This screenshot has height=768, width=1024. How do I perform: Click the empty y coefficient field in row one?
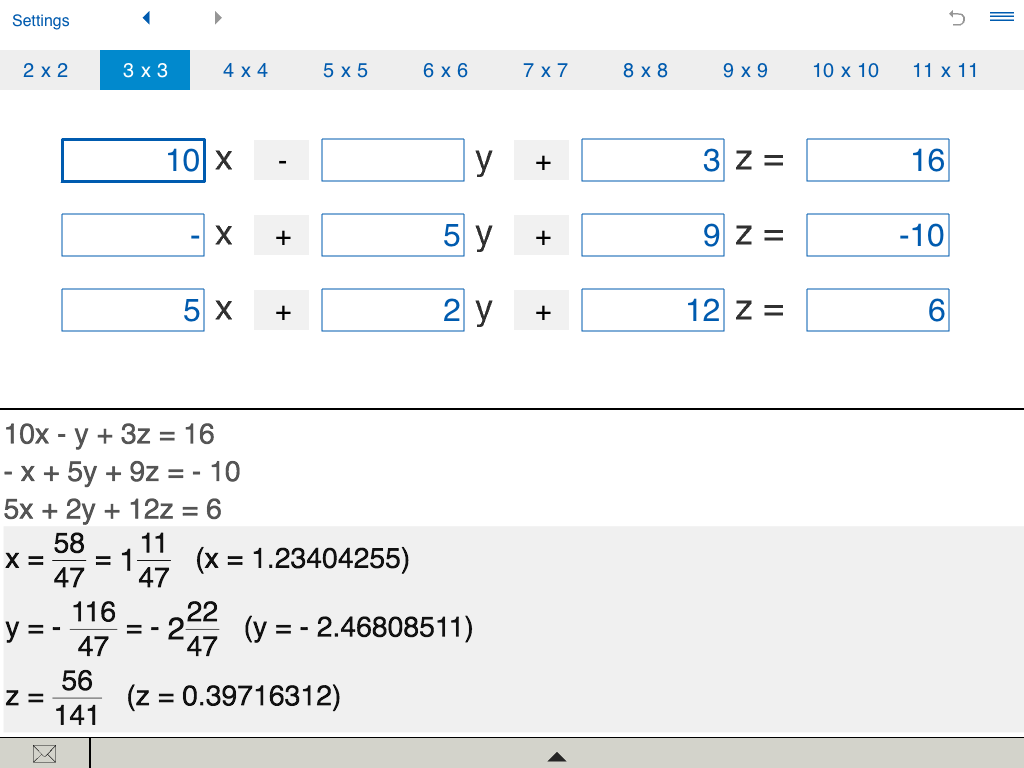[392, 160]
